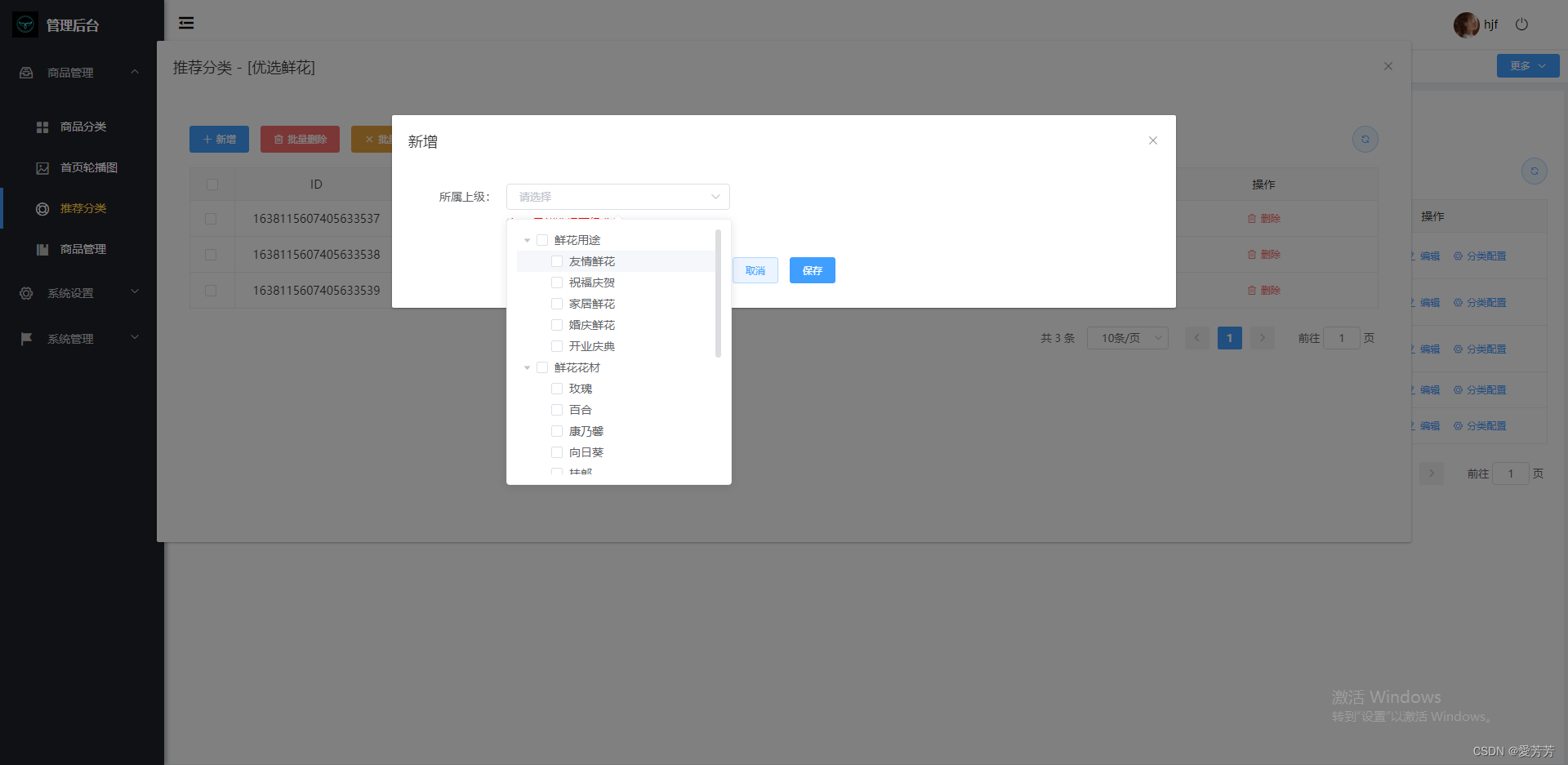
Task: Open the 10条/页 page size dropdown
Action: coord(1127,338)
